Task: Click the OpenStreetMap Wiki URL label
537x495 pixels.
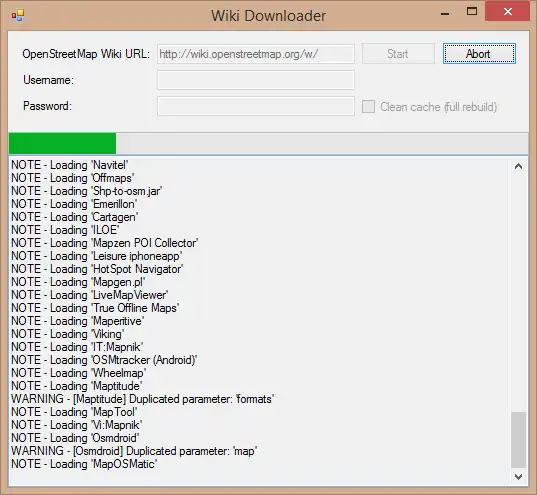Action: [x=86, y=54]
